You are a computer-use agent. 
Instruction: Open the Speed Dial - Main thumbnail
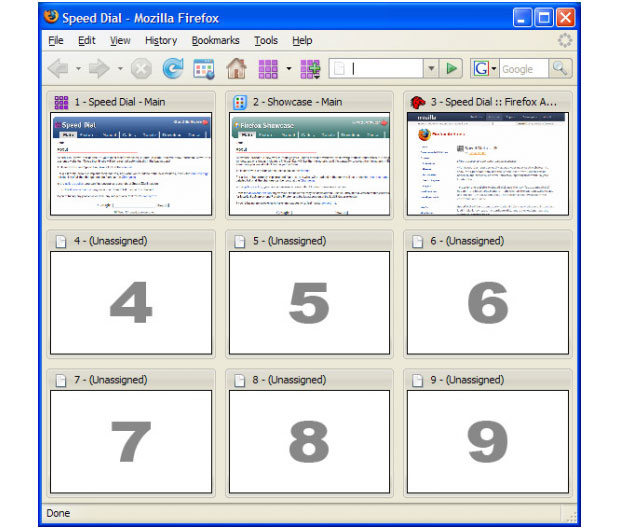[131, 164]
